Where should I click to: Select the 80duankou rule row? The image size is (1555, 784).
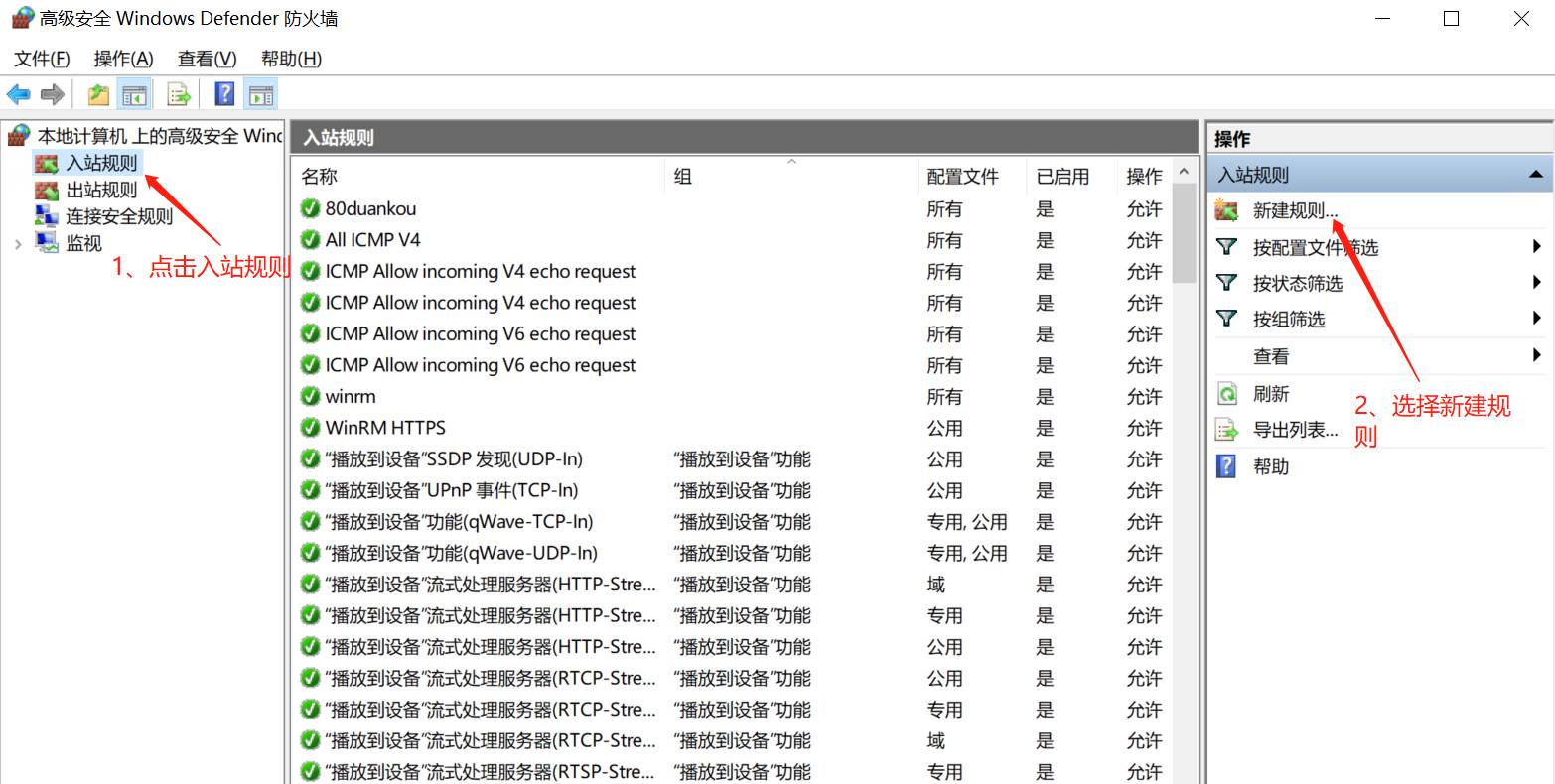point(733,208)
